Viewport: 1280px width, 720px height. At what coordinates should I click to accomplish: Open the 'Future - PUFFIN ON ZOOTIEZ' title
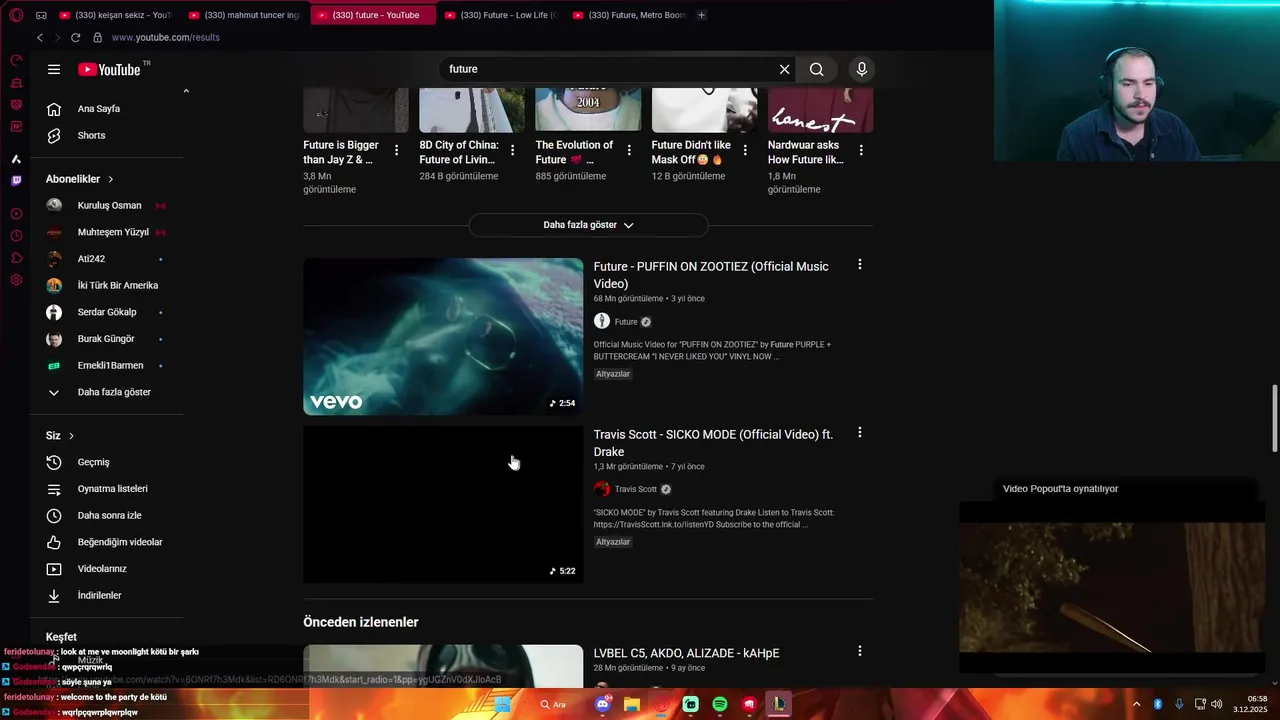tap(711, 275)
